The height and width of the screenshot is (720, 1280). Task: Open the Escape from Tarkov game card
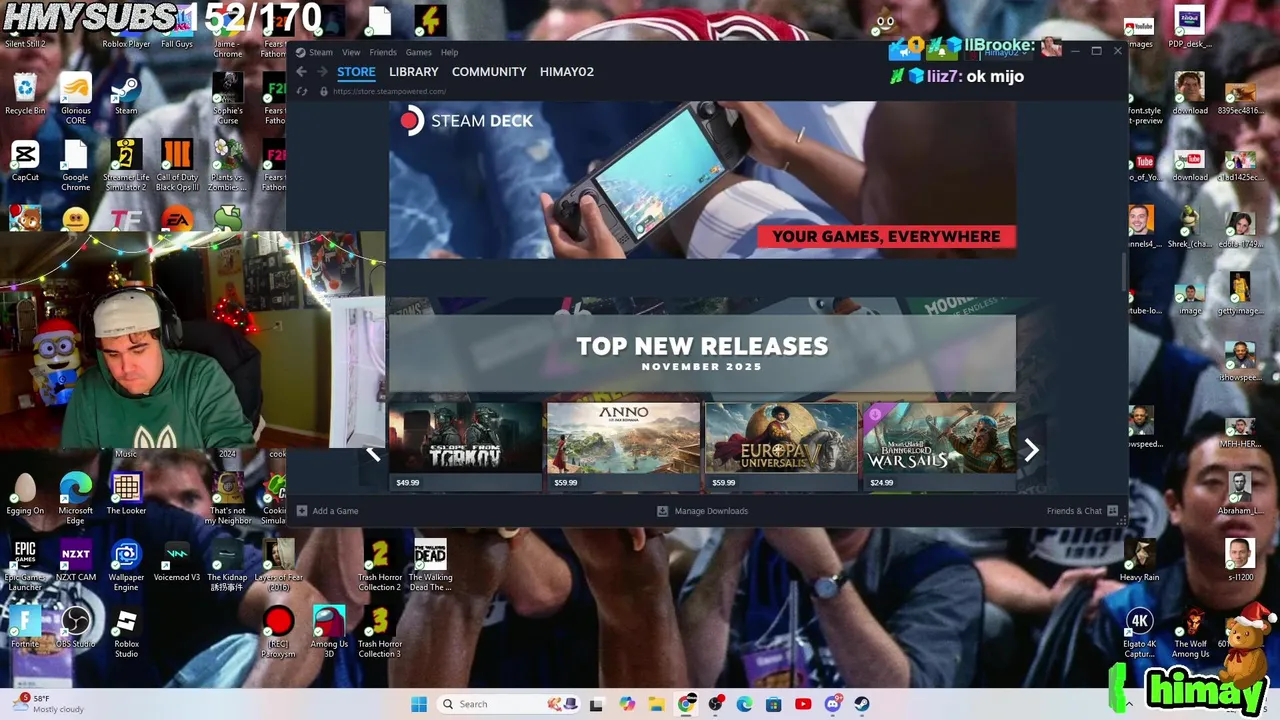coord(465,447)
